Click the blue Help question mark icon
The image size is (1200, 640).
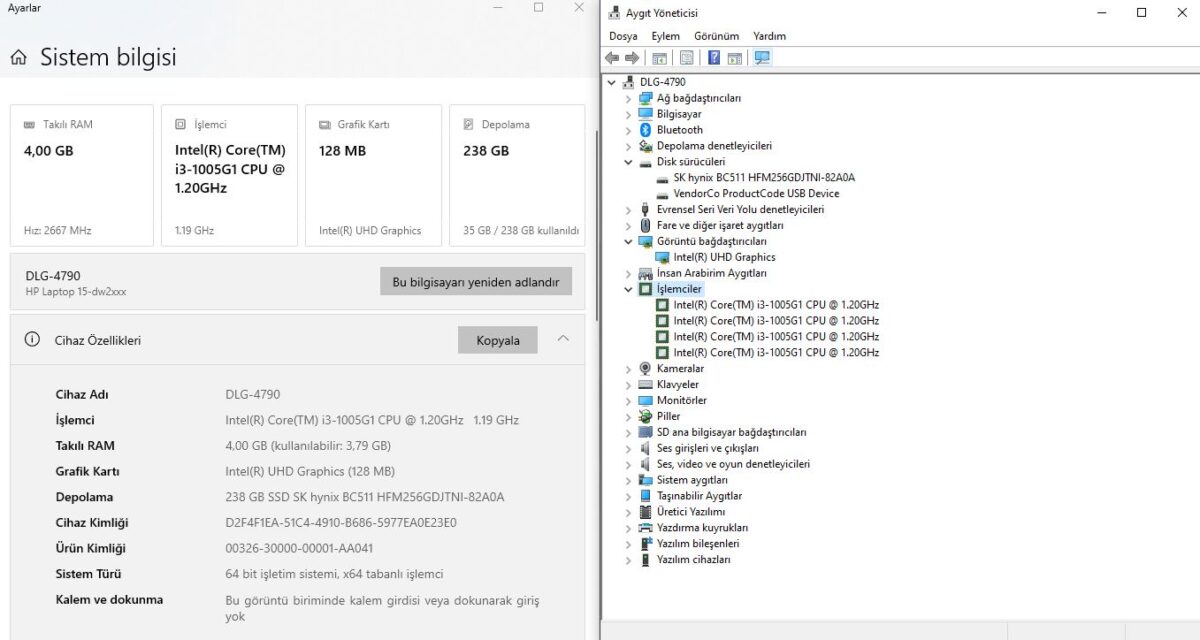pos(714,58)
